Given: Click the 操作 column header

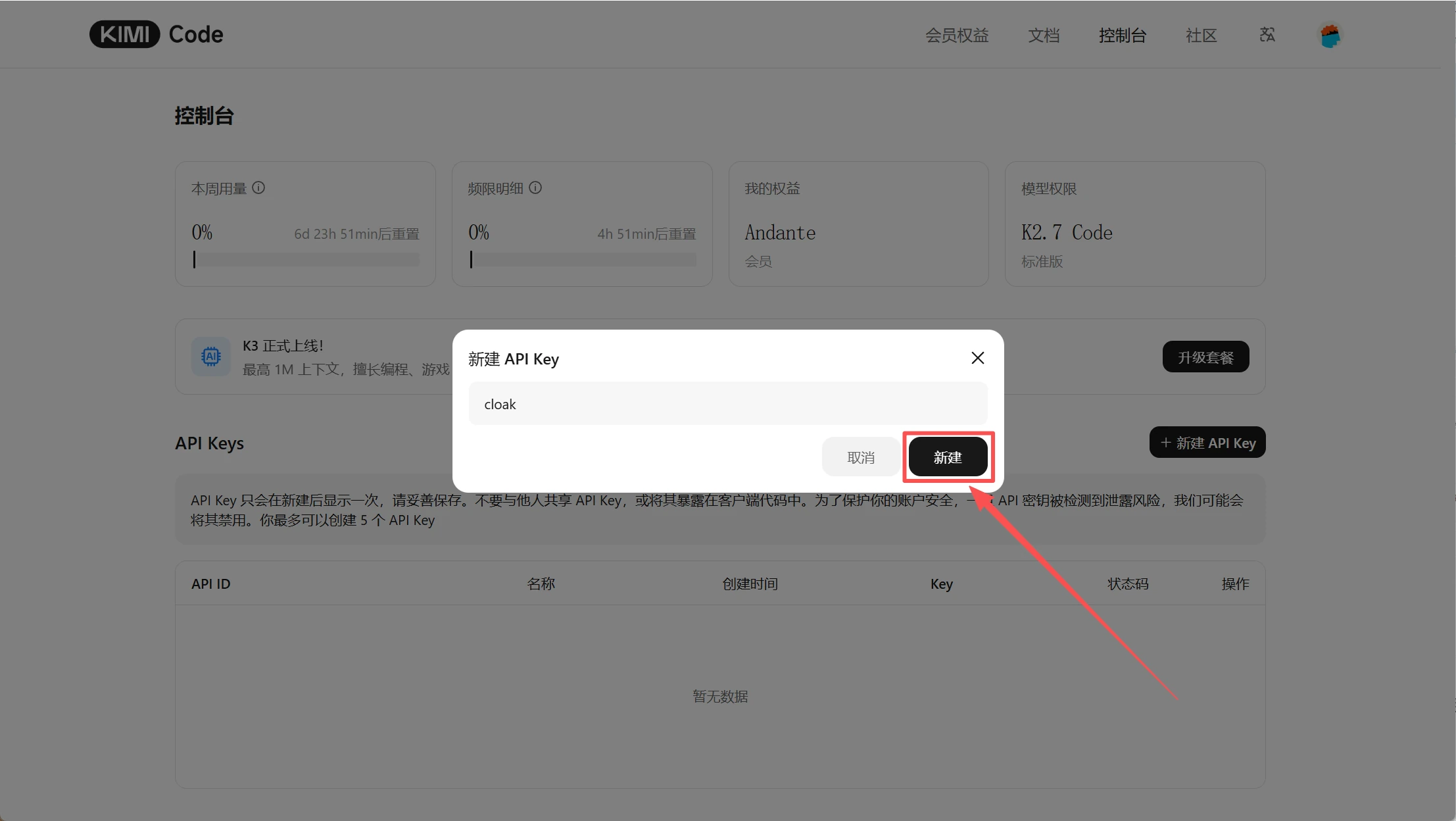Looking at the screenshot, I should pyautogui.click(x=1235, y=584).
